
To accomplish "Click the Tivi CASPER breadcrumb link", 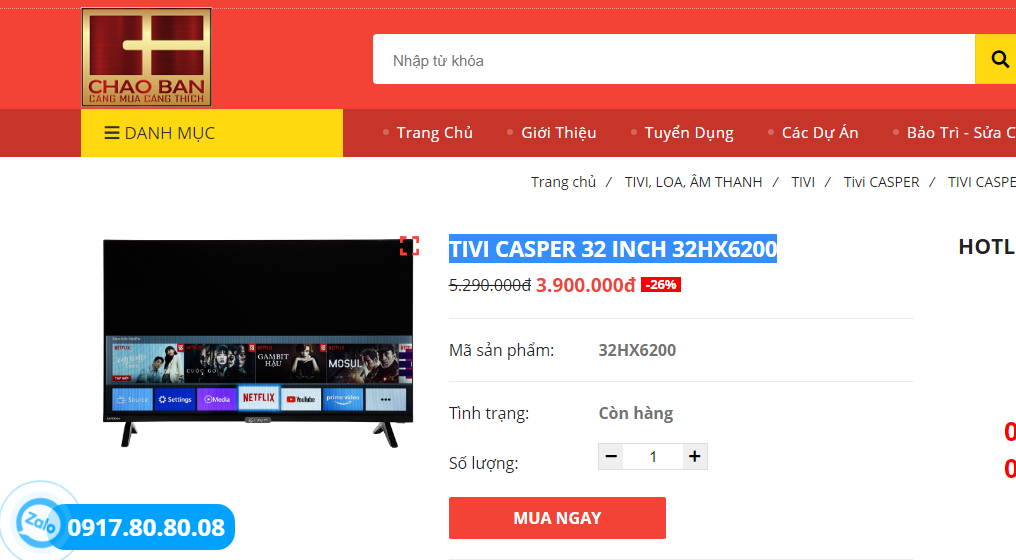I will pyautogui.click(x=881, y=182).
